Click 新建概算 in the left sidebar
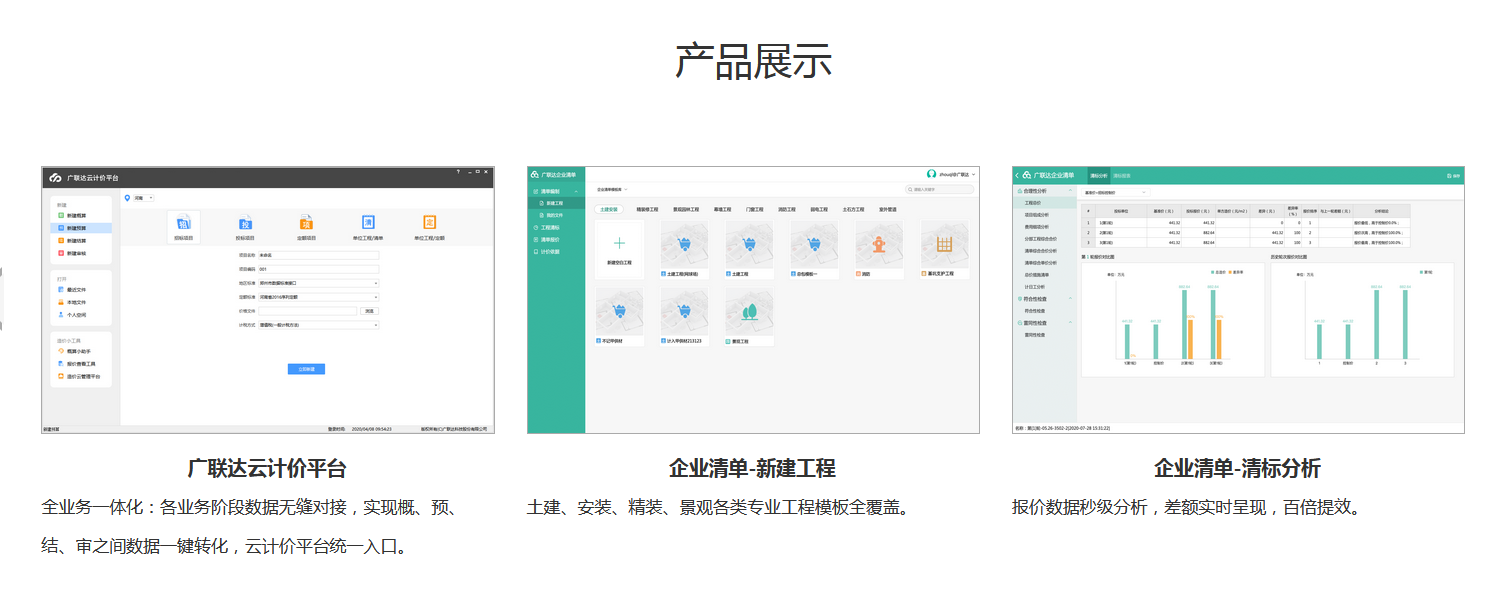Image resolution: width=1499 pixels, height=606 pixels. pos(80,215)
